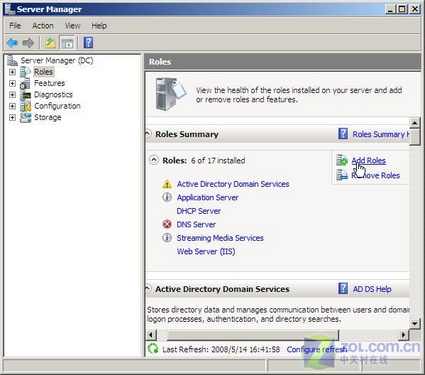Select the Diagnostics tree item label

(x=53, y=95)
